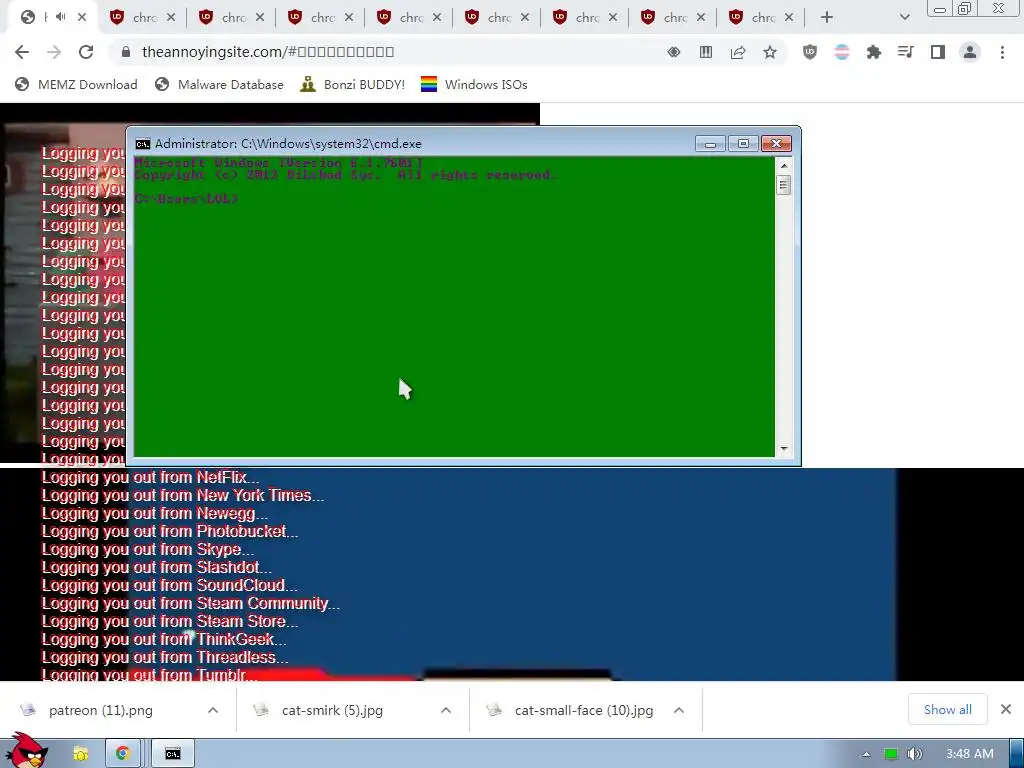Open the Malware Database bookmark
The width and height of the screenshot is (1024, 768).
(x=219, y=85)
